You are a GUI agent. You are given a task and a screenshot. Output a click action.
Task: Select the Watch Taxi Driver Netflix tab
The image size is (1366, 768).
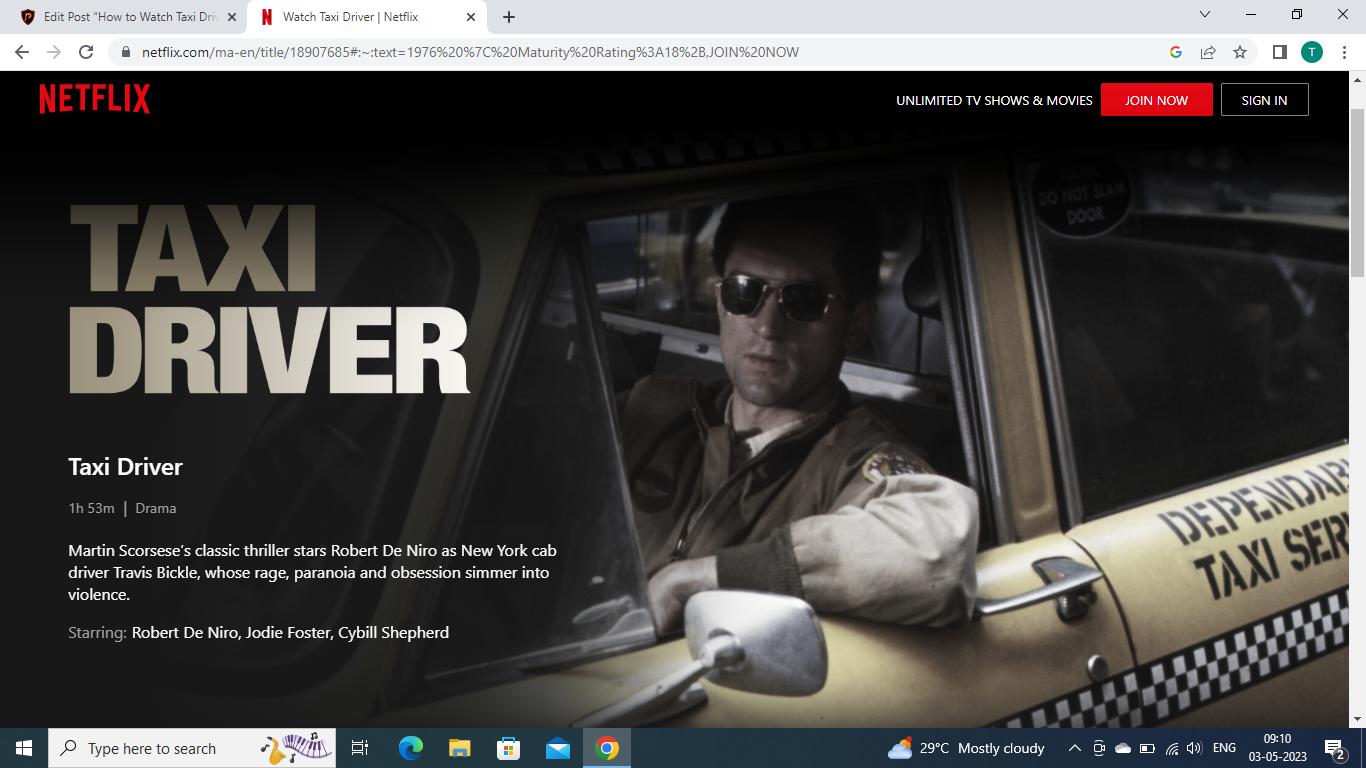point(367,17)
